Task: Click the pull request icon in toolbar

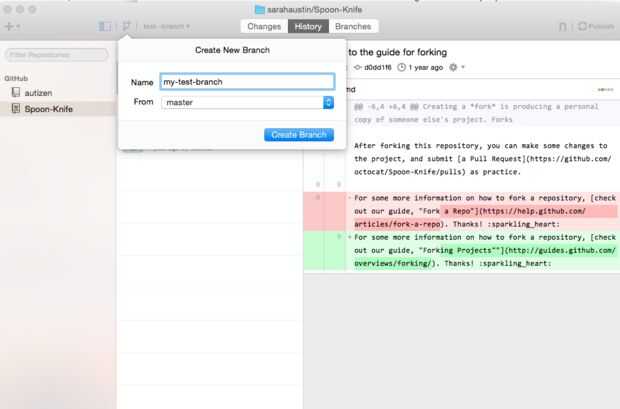Action: tap(562, 27)
